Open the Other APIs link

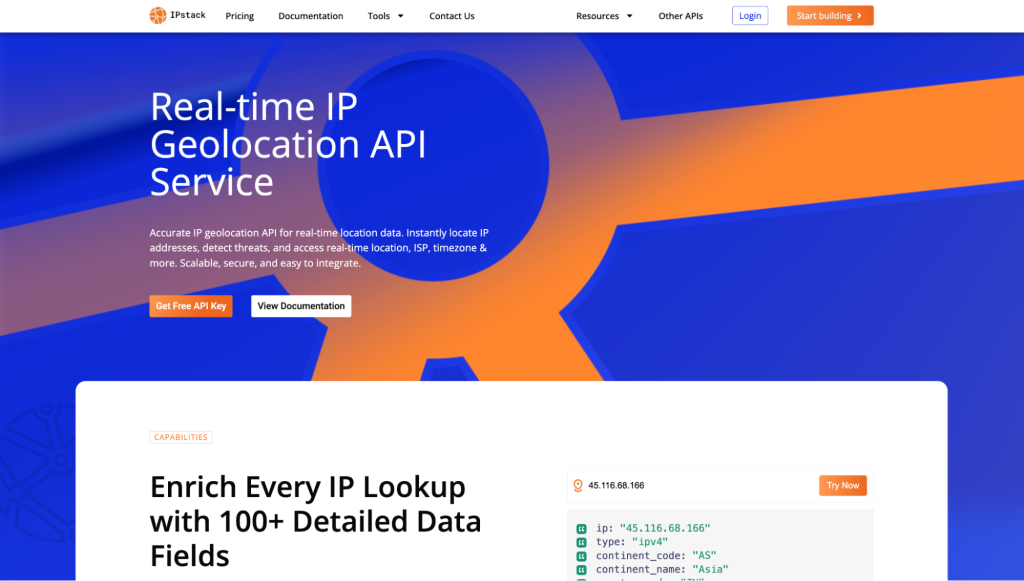680,16
